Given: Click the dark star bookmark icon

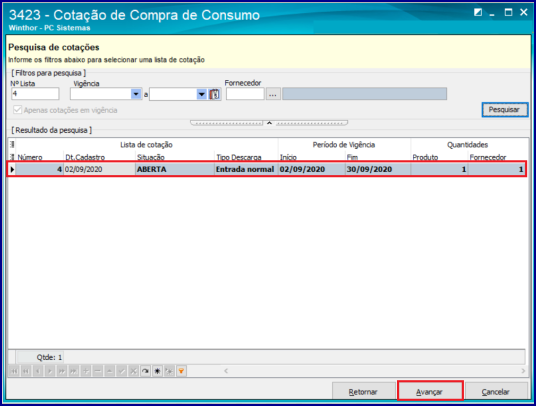Looking at the screenshot, I should click(158, 371).
